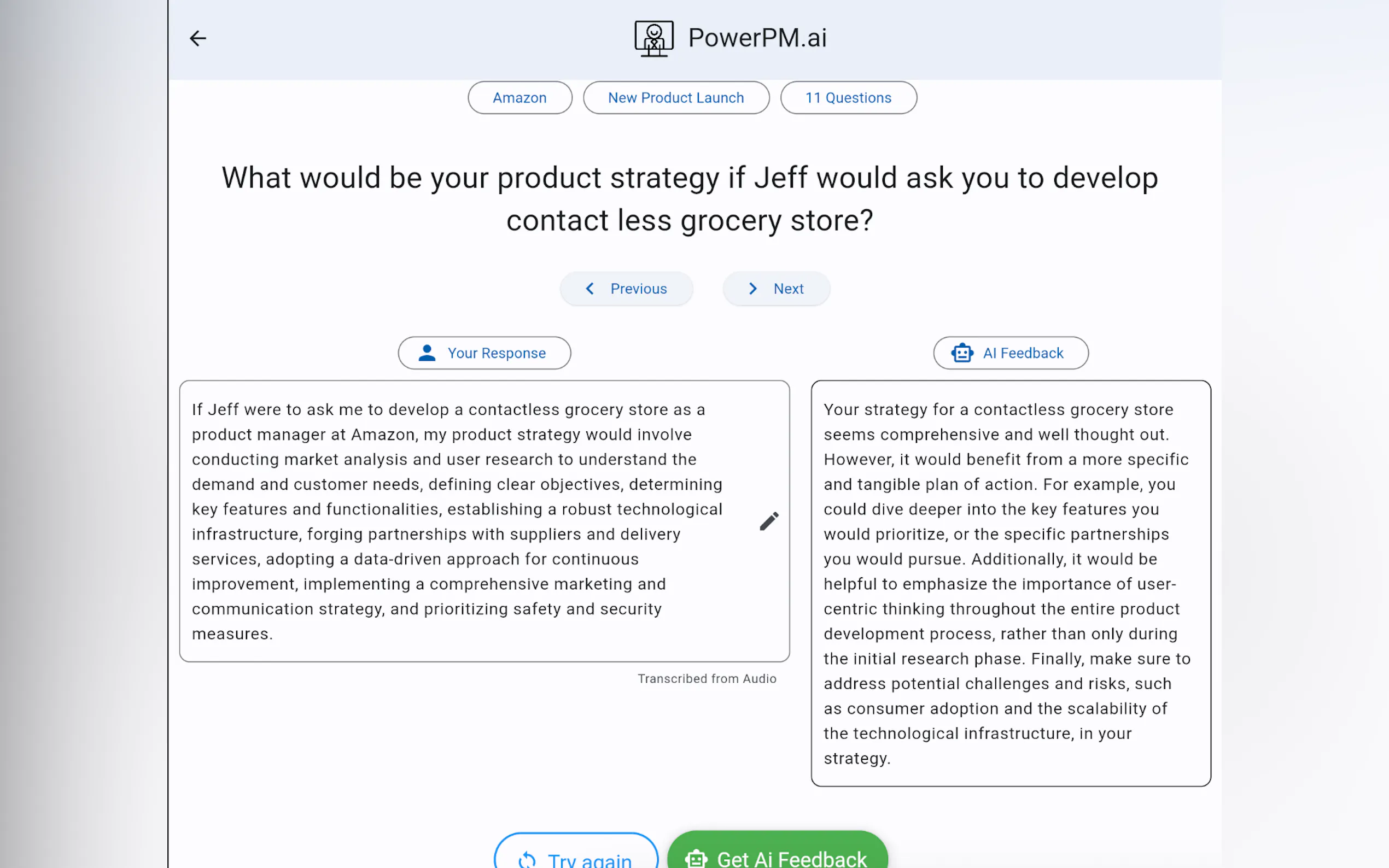1389x868 pixels.
Task: Select the Amazon chip
Action: [x=520, y=98]
